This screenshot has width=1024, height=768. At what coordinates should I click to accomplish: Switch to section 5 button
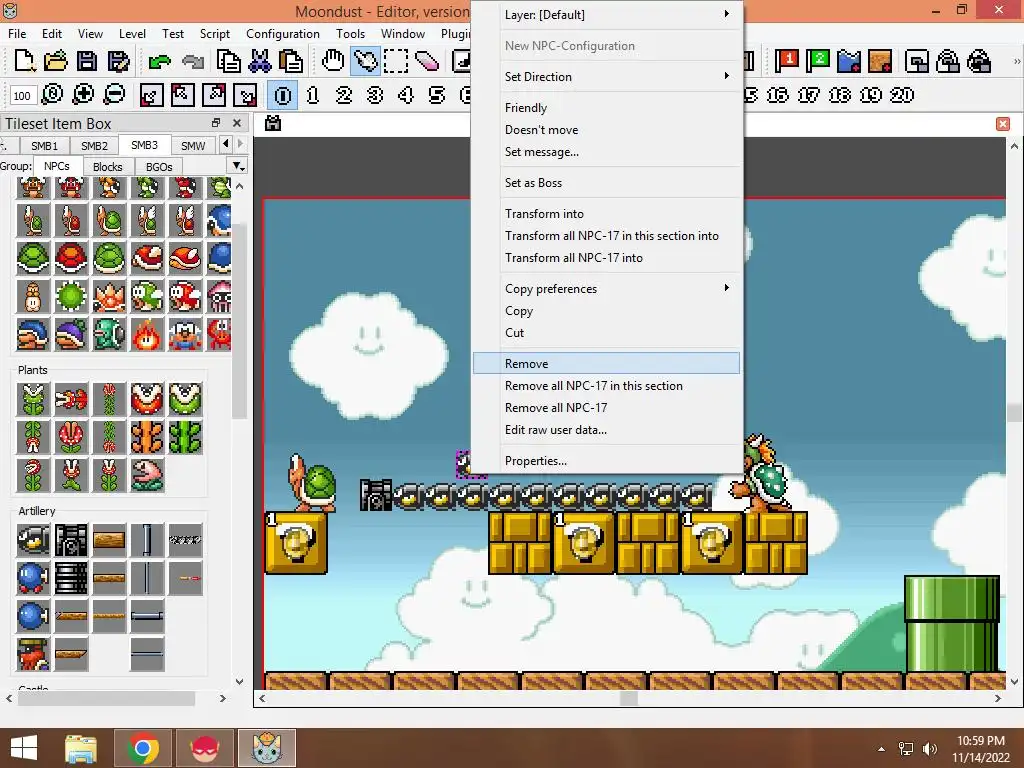pyautogui.click(x=437, y=95)
